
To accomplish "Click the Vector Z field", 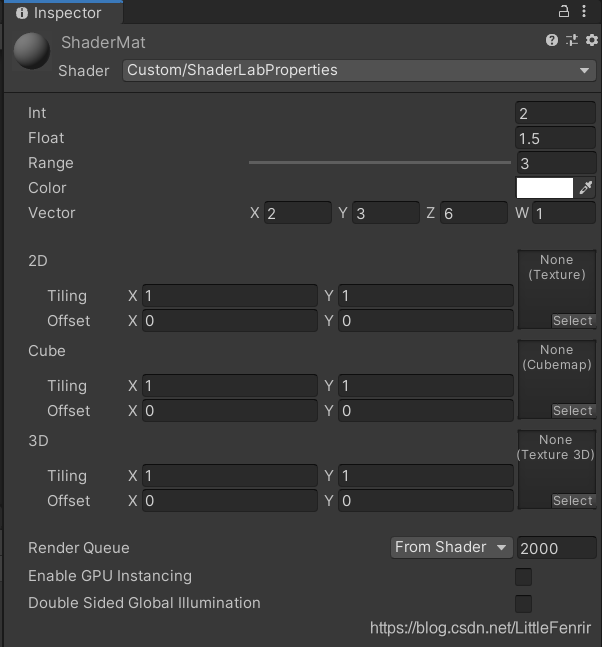I will point(474,213).
